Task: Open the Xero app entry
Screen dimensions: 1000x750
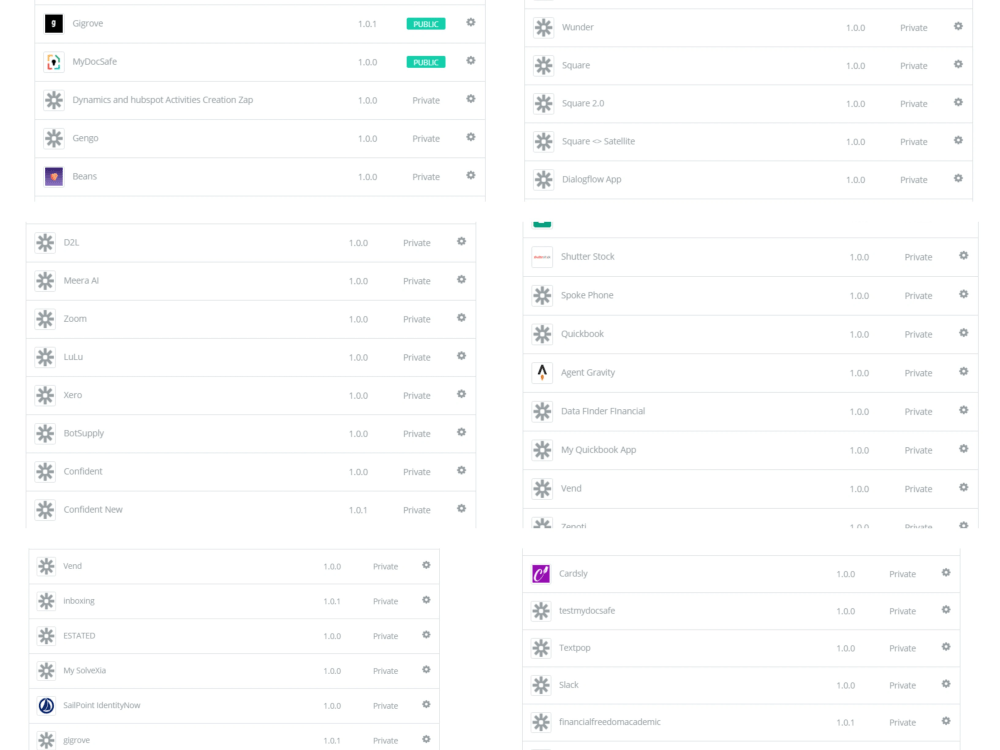Action: click(73, 395)
